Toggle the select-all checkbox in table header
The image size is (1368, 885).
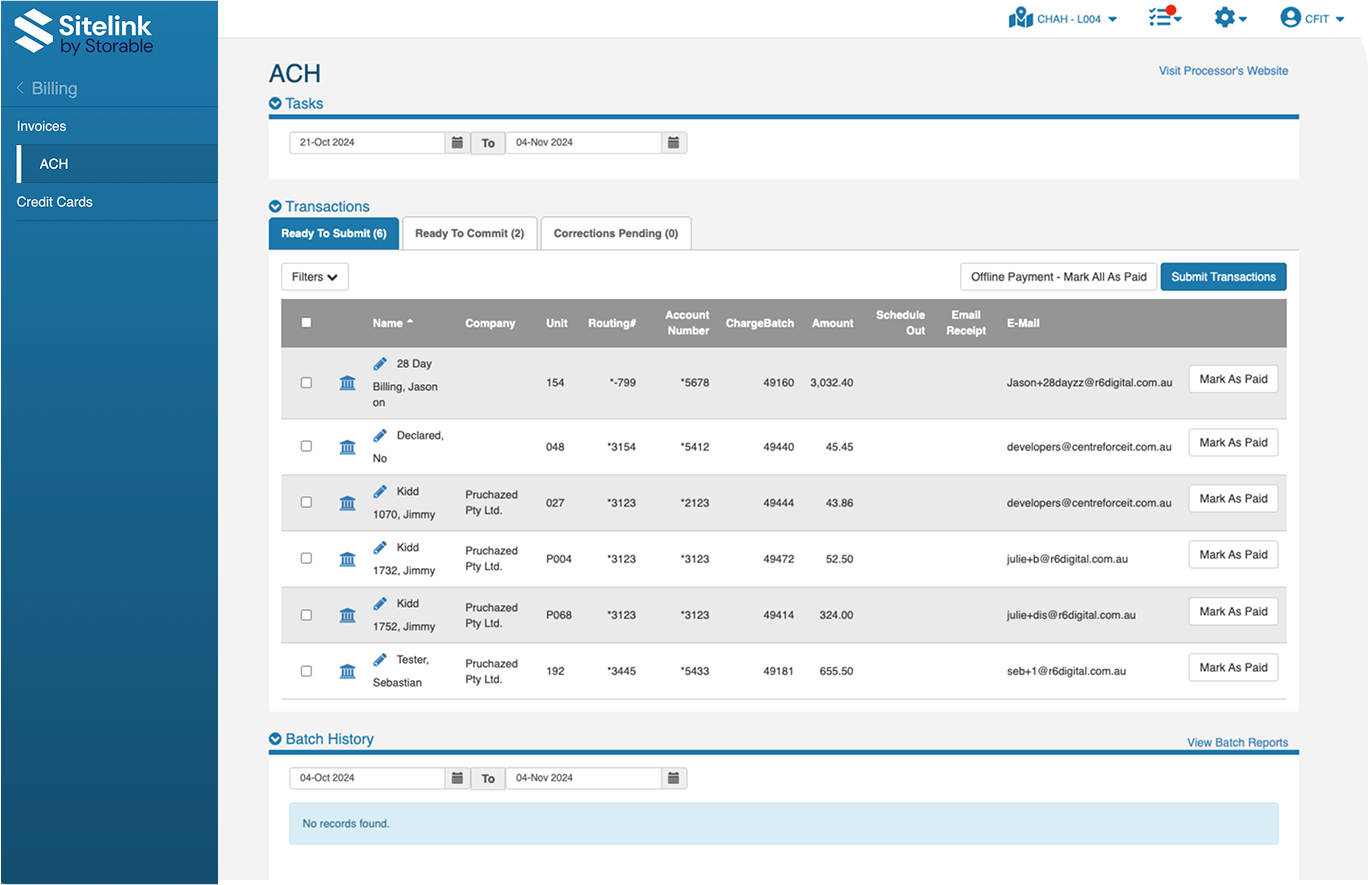click(x=306, y=323)
